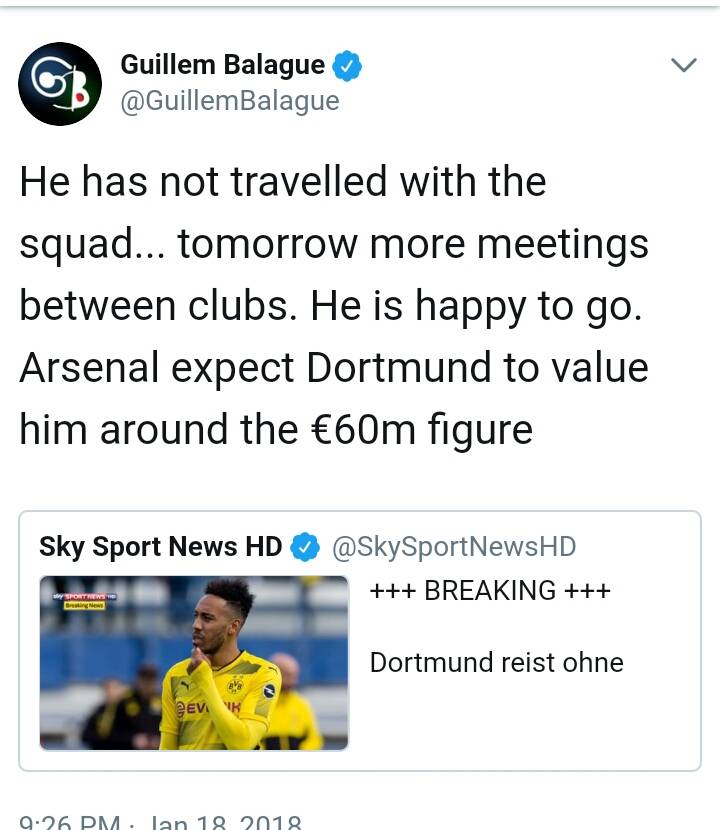Click the BVB crest on the jersey
This screenshot has width=720, height=830.
pyautogui.click(x=235, y=686)
